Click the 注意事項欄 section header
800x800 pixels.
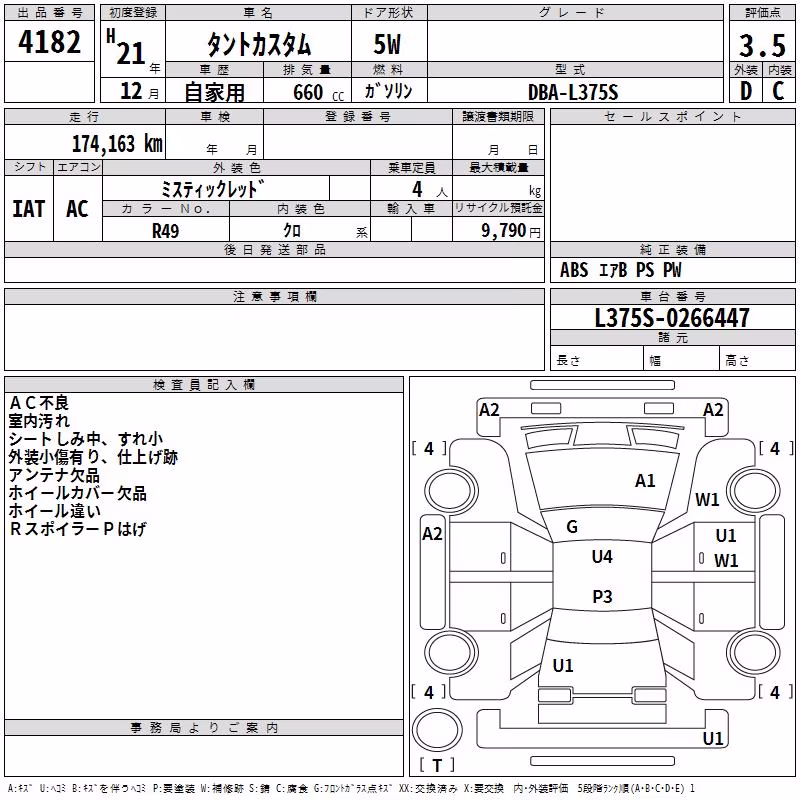(275, 296)
